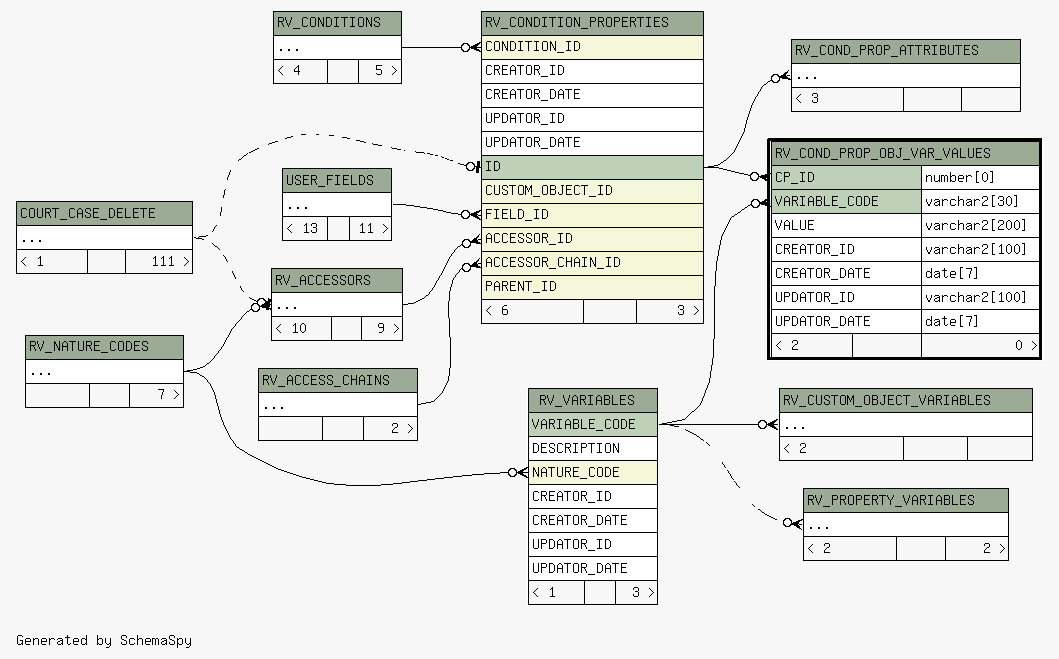
Task: Click the '111 >' children count in COURT_CASE_DELETE
Action: pos(159,261)
